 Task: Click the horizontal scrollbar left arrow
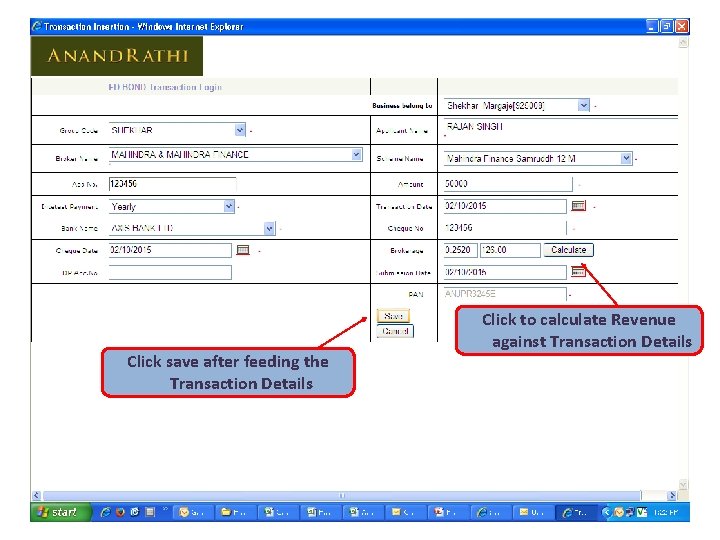pyautogui.click(x=37, y=495)
